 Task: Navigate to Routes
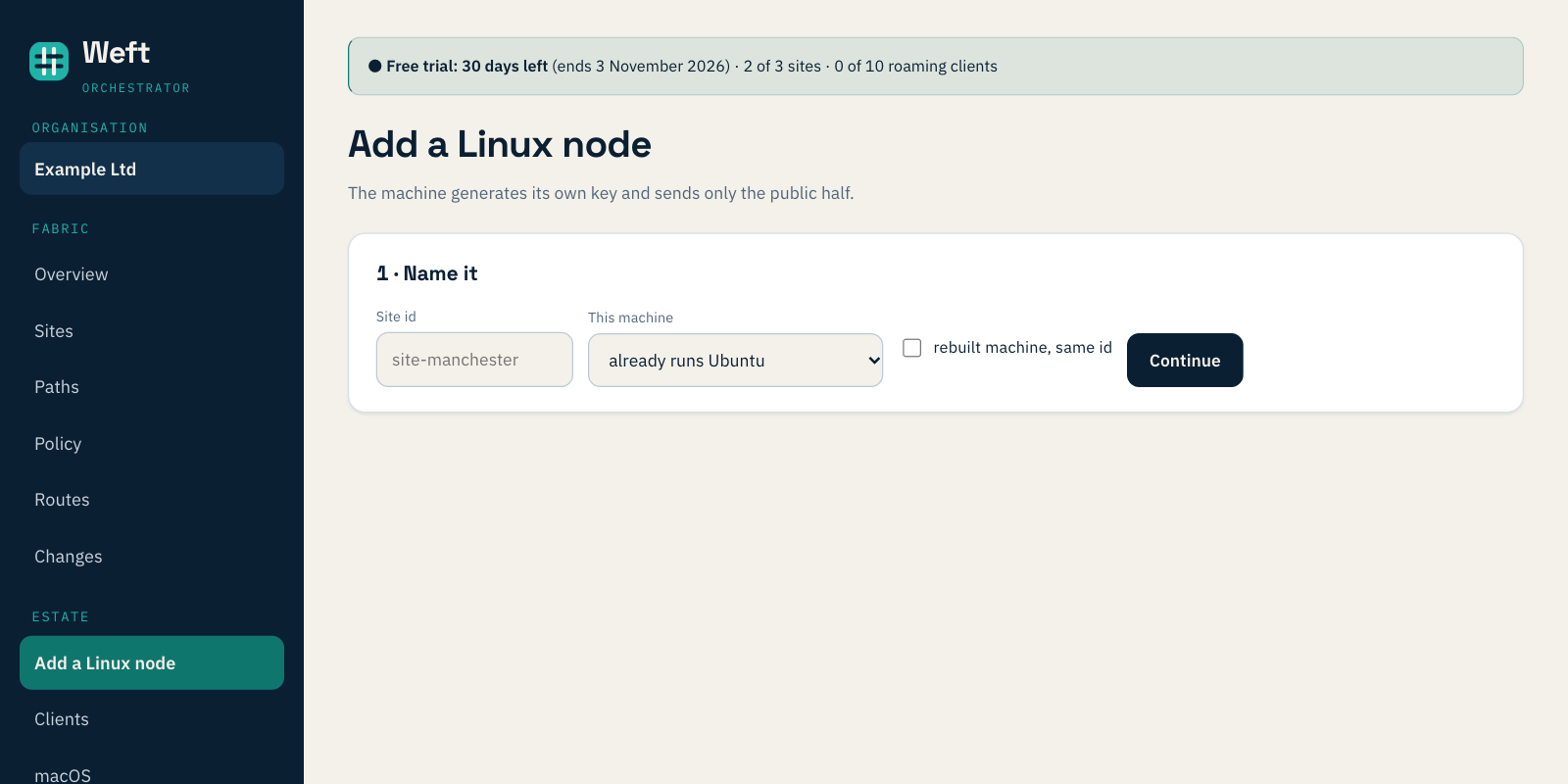[x=152, y=500]
